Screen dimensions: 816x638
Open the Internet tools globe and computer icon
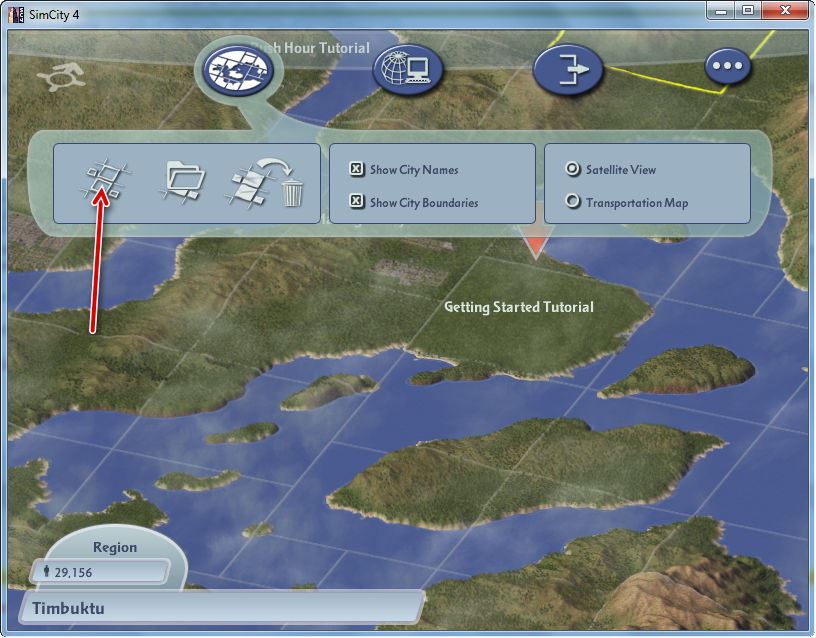407,69
